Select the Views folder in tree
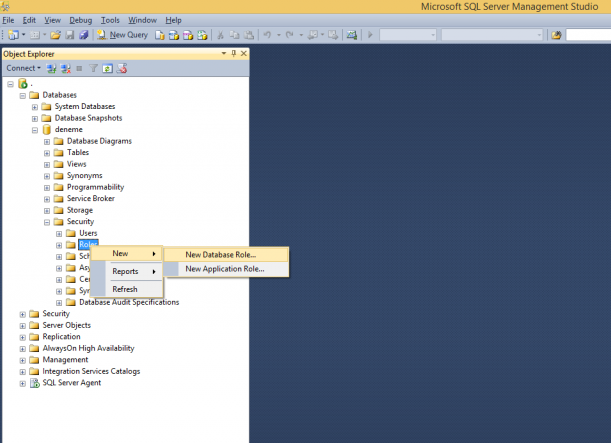611x443 pixels. (x=76, y=164)
